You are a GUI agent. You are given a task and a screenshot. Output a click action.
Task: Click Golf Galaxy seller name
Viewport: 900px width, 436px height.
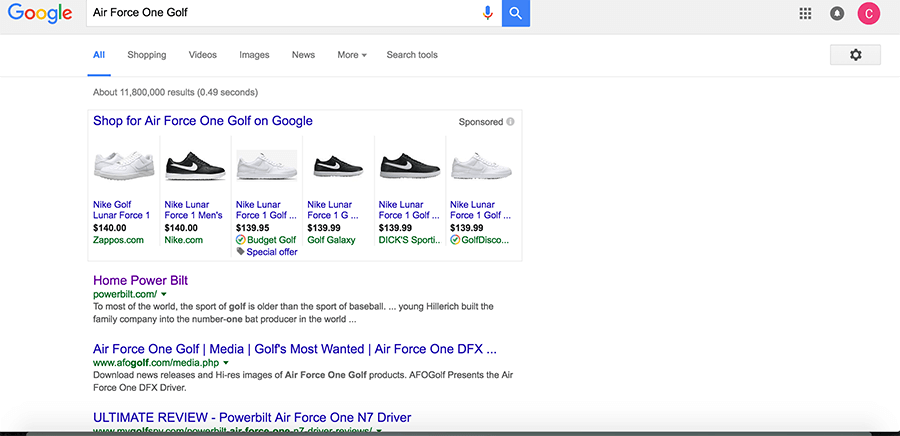click(x=331, y=240)
